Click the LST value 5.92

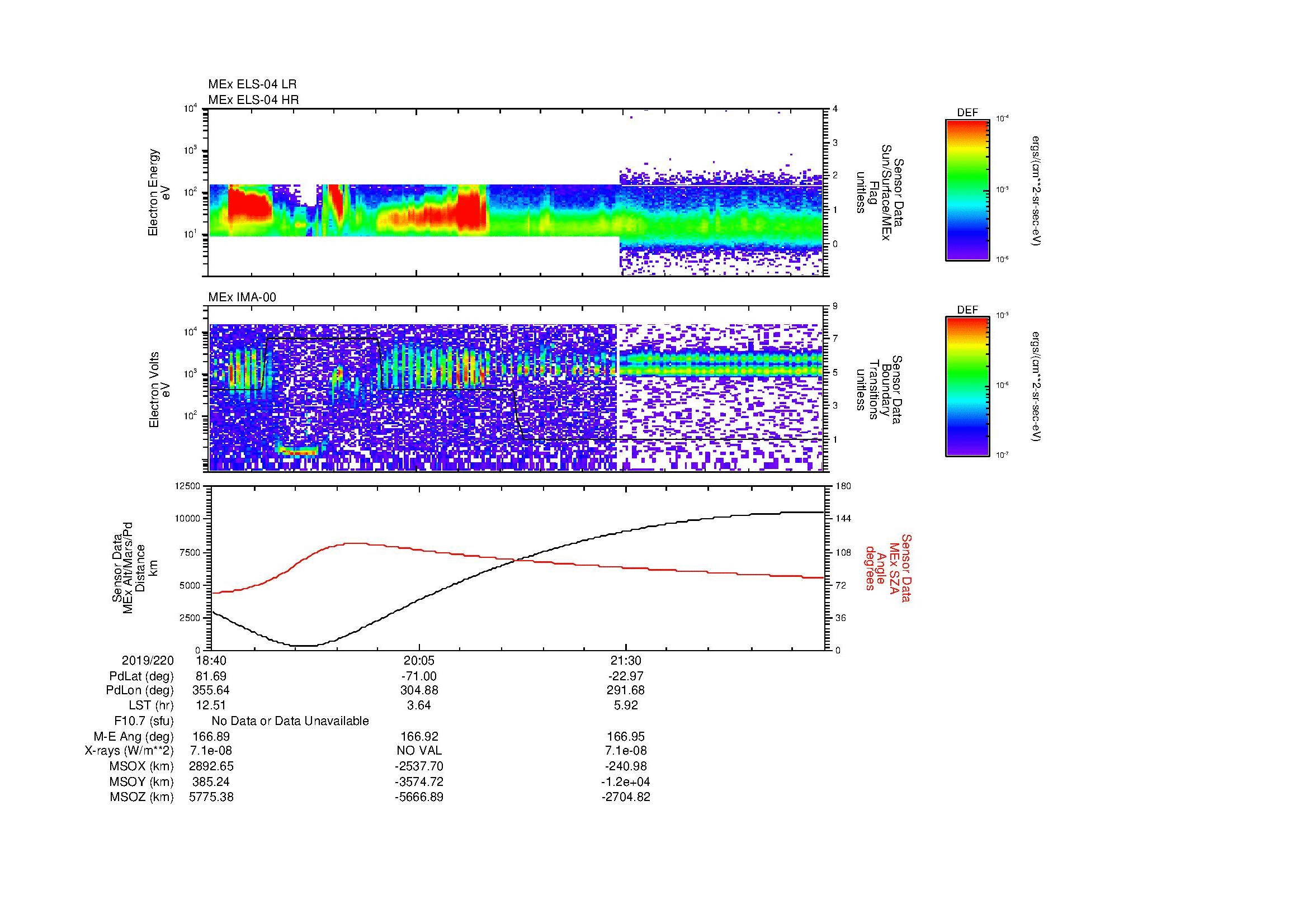(x=626, y=706)
